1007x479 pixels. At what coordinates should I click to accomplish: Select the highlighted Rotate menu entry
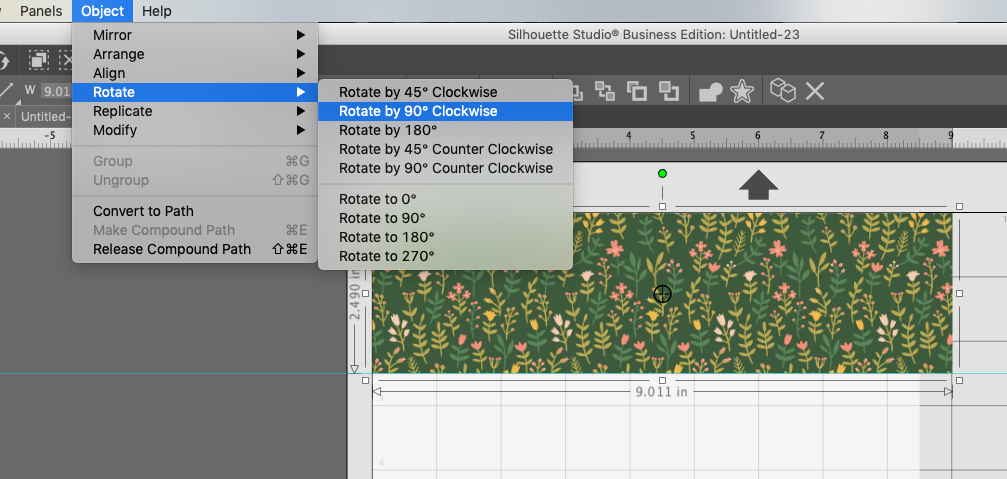(x=195, y=92)
